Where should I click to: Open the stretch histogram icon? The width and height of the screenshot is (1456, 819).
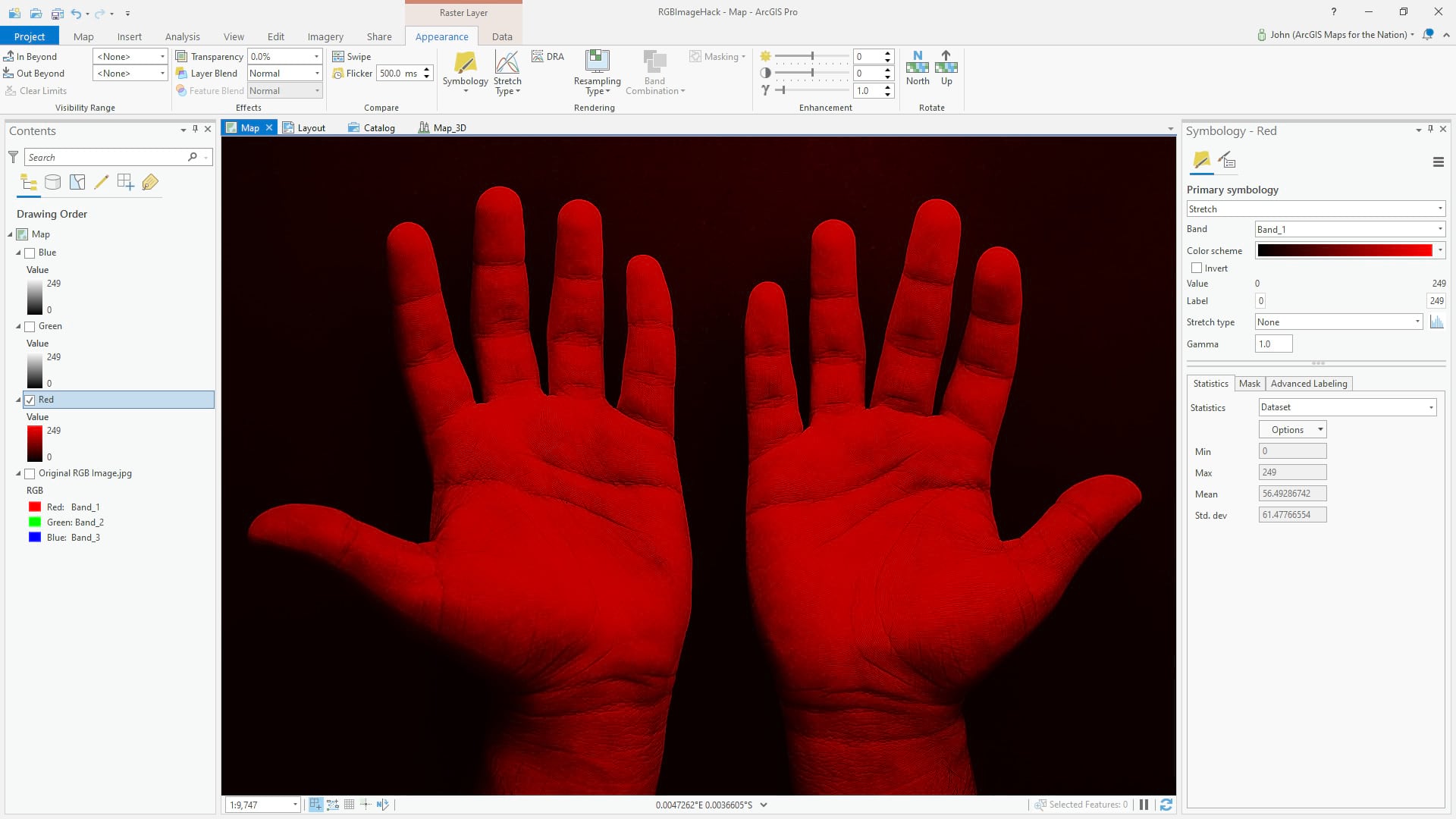[1436, 322]
